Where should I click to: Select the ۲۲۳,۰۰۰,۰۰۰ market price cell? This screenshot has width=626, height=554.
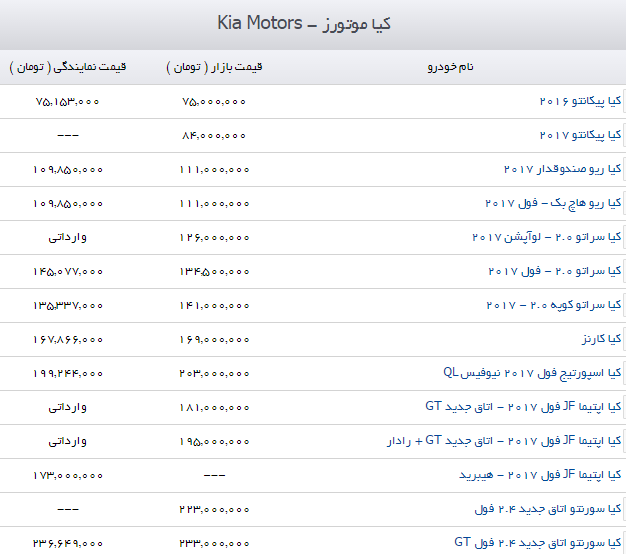click(x=214, y=509)
